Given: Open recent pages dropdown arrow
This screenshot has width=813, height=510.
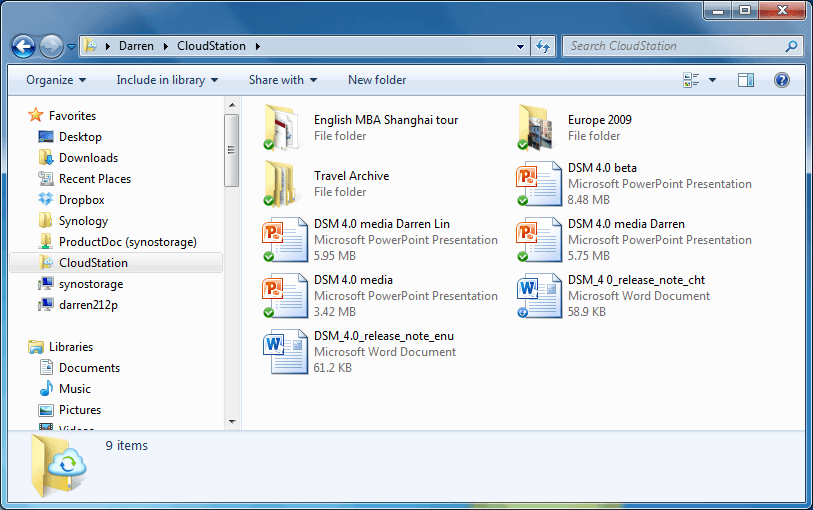Looking at the screenshot, I should 72,47.
